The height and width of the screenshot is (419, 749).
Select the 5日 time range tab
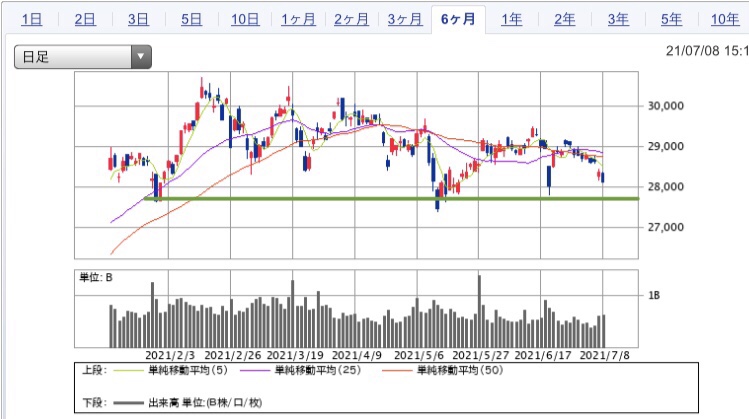click(192, 19)
